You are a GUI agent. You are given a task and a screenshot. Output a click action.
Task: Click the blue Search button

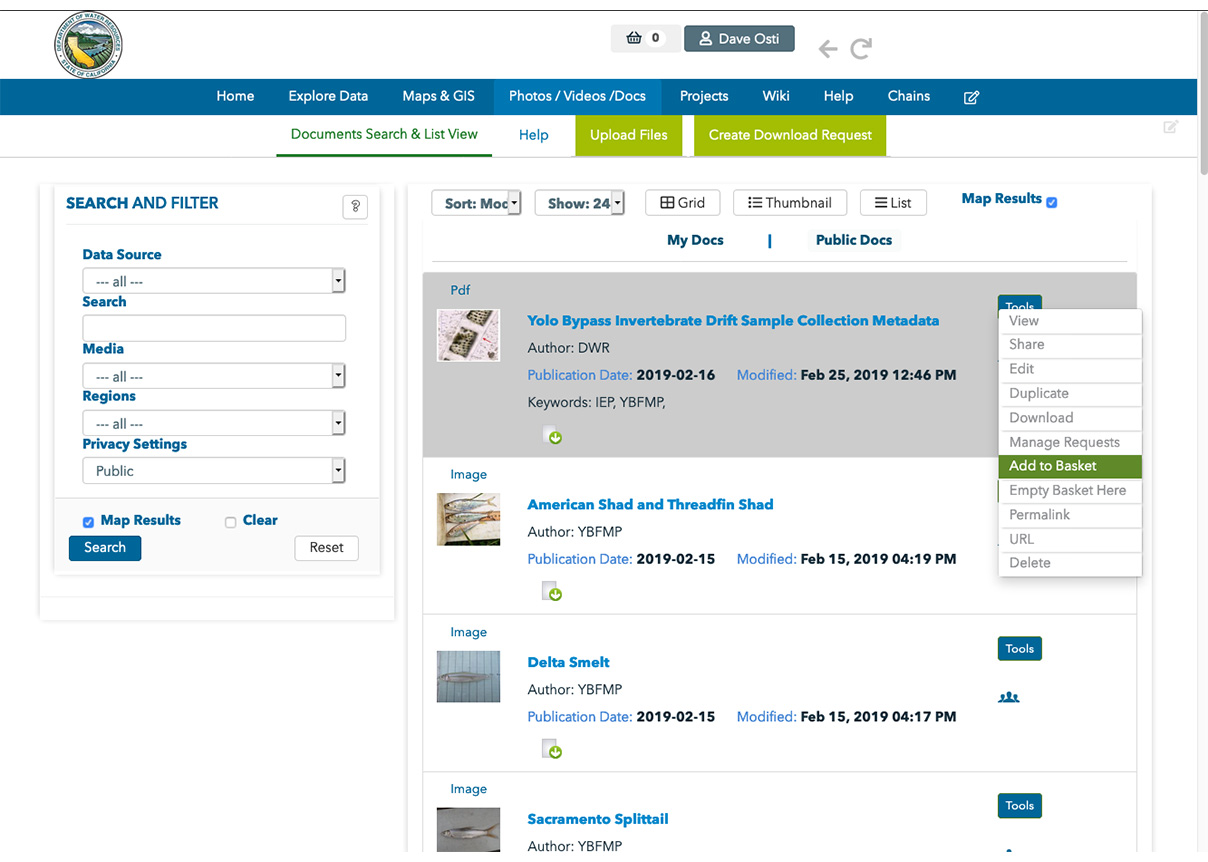pos(105,548)
